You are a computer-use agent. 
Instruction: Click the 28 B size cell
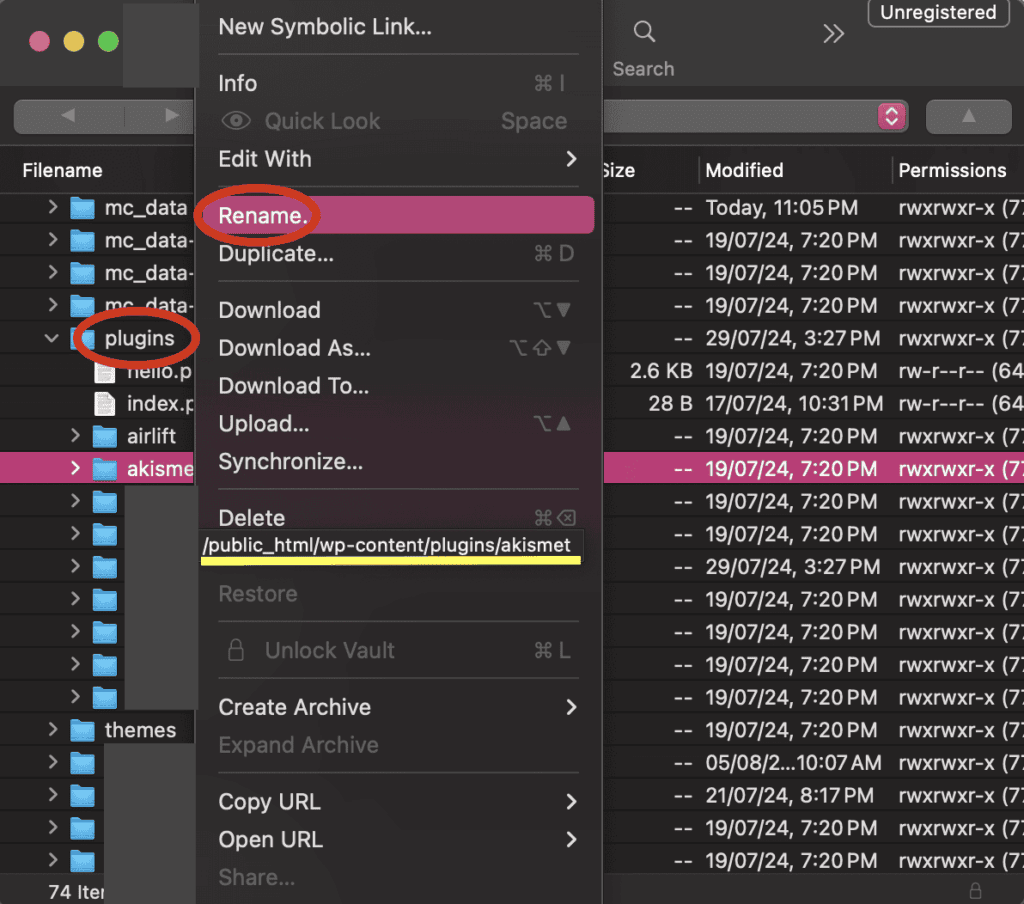coord(670,404)
